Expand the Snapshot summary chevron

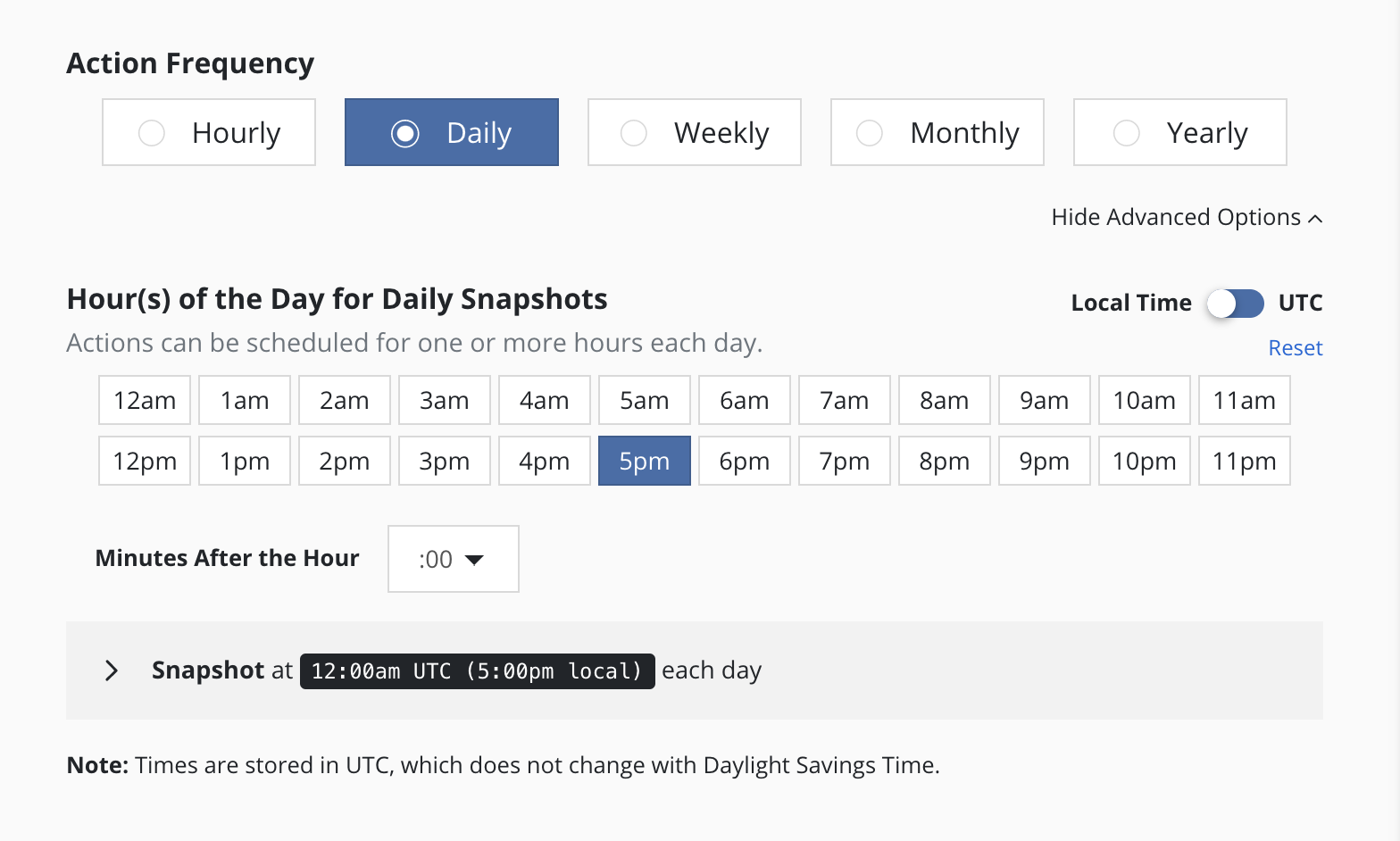click(x=112, y=670)
